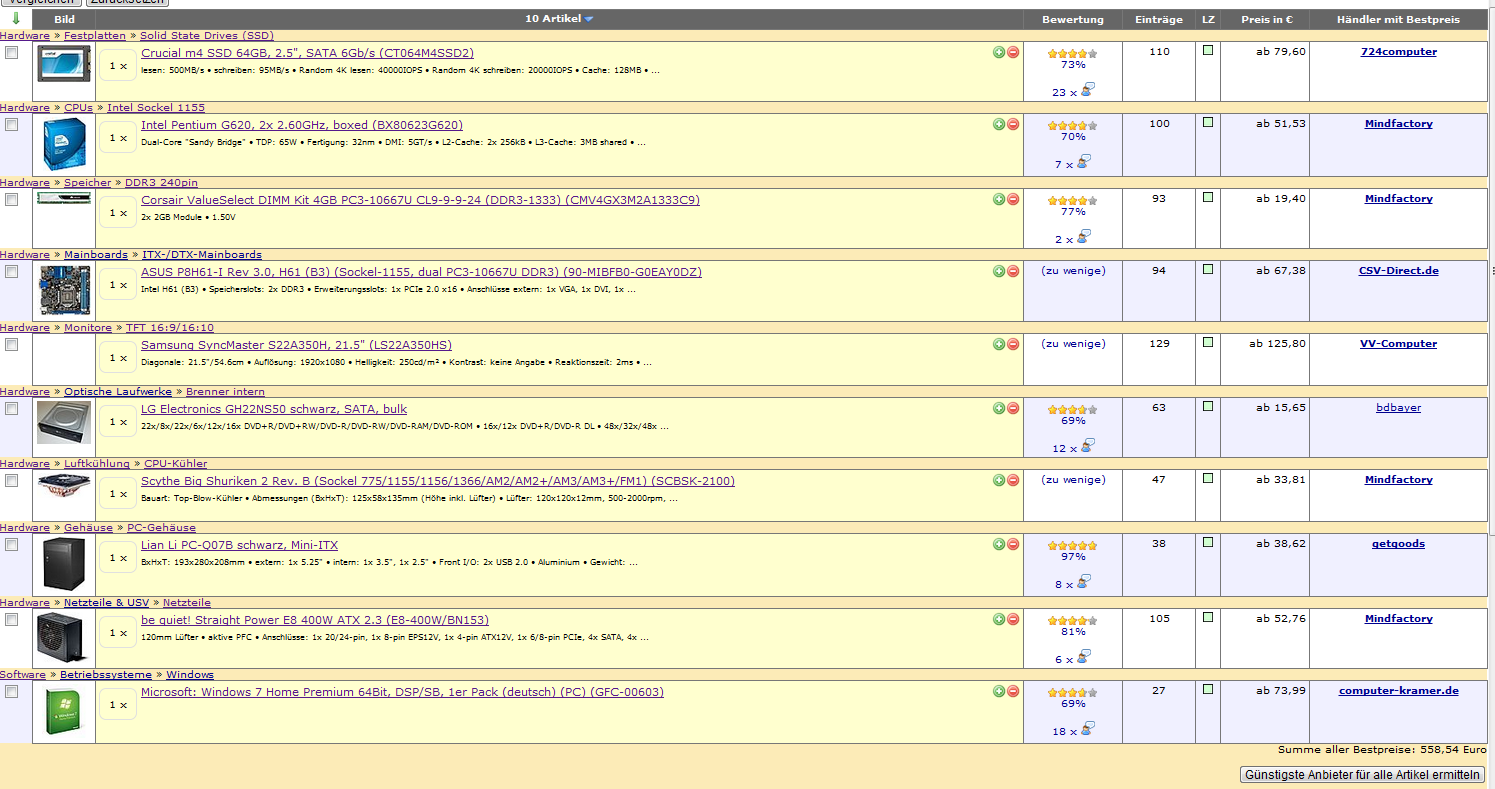The height and width of the screenshot is (789, 1495).
Task: Open user reviews icon beside 8 x
Action: coord(1084,582)
